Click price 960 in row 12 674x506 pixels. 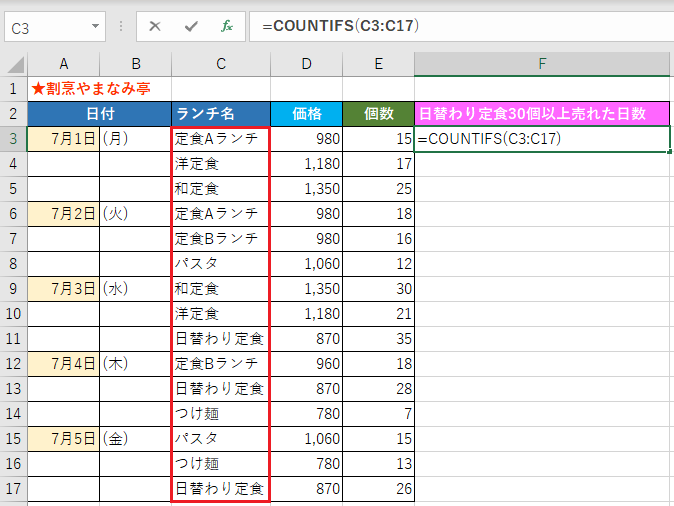click(x=306, y=364)
